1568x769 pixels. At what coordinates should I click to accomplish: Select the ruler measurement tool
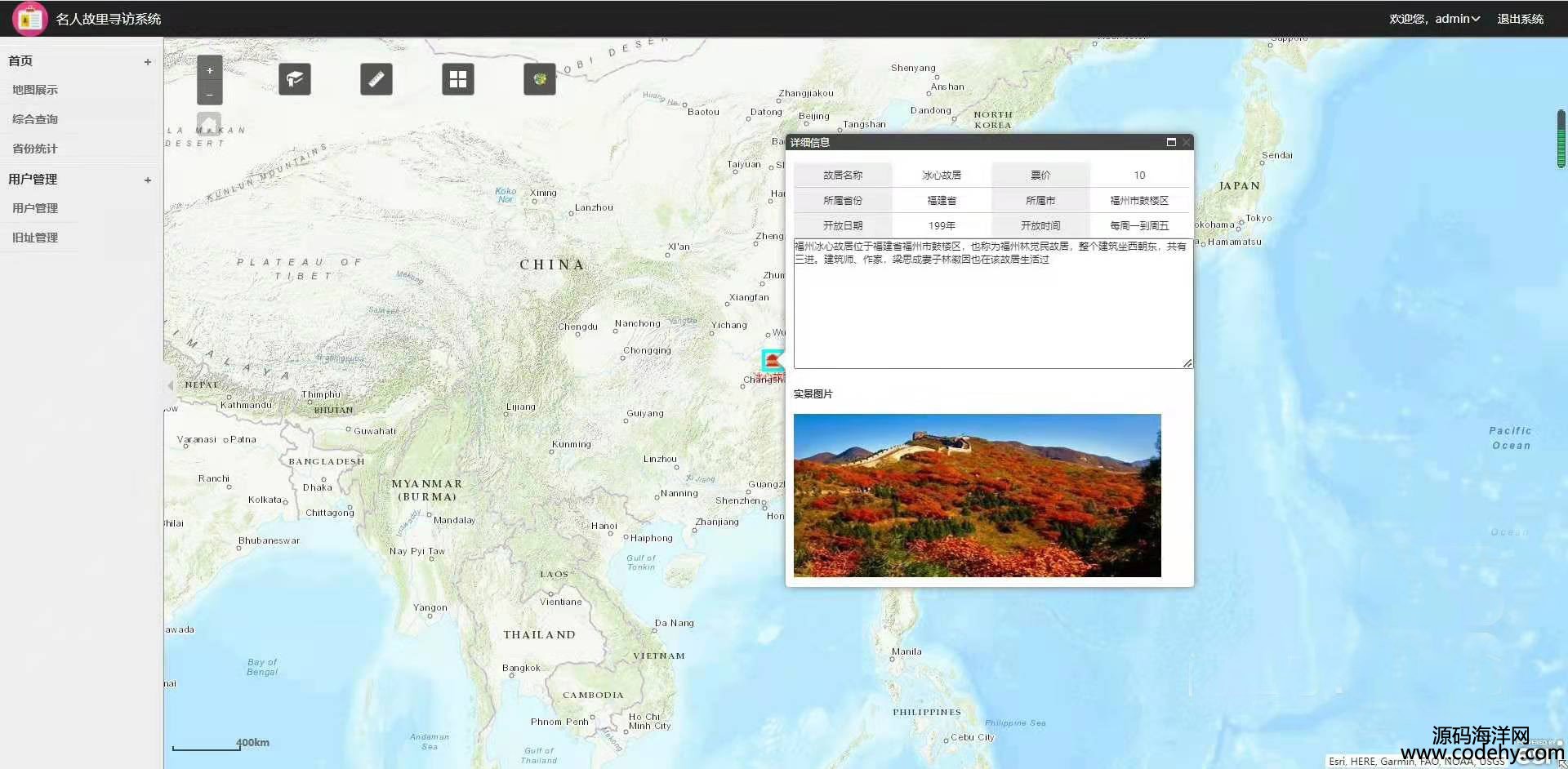tap(376, 79)
